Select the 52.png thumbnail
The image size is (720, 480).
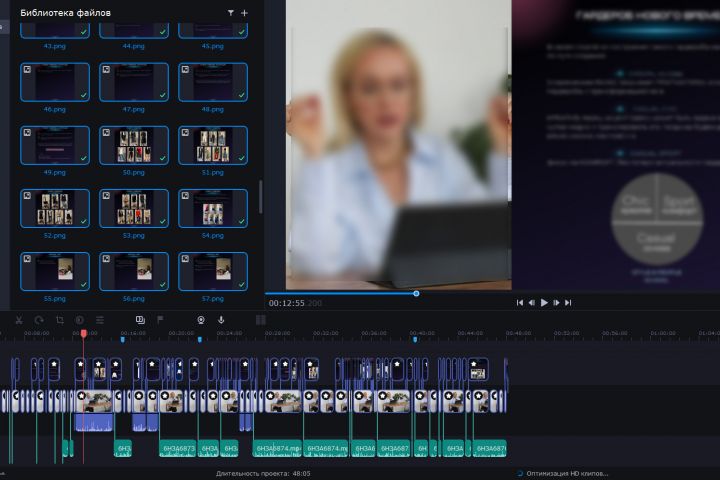pyautogui.click(x=55, y=208)
